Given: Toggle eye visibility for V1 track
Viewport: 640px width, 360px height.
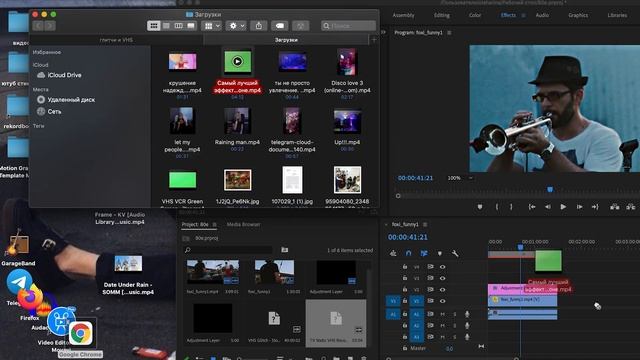Looking at the screenshot, I should pos(442,301).
